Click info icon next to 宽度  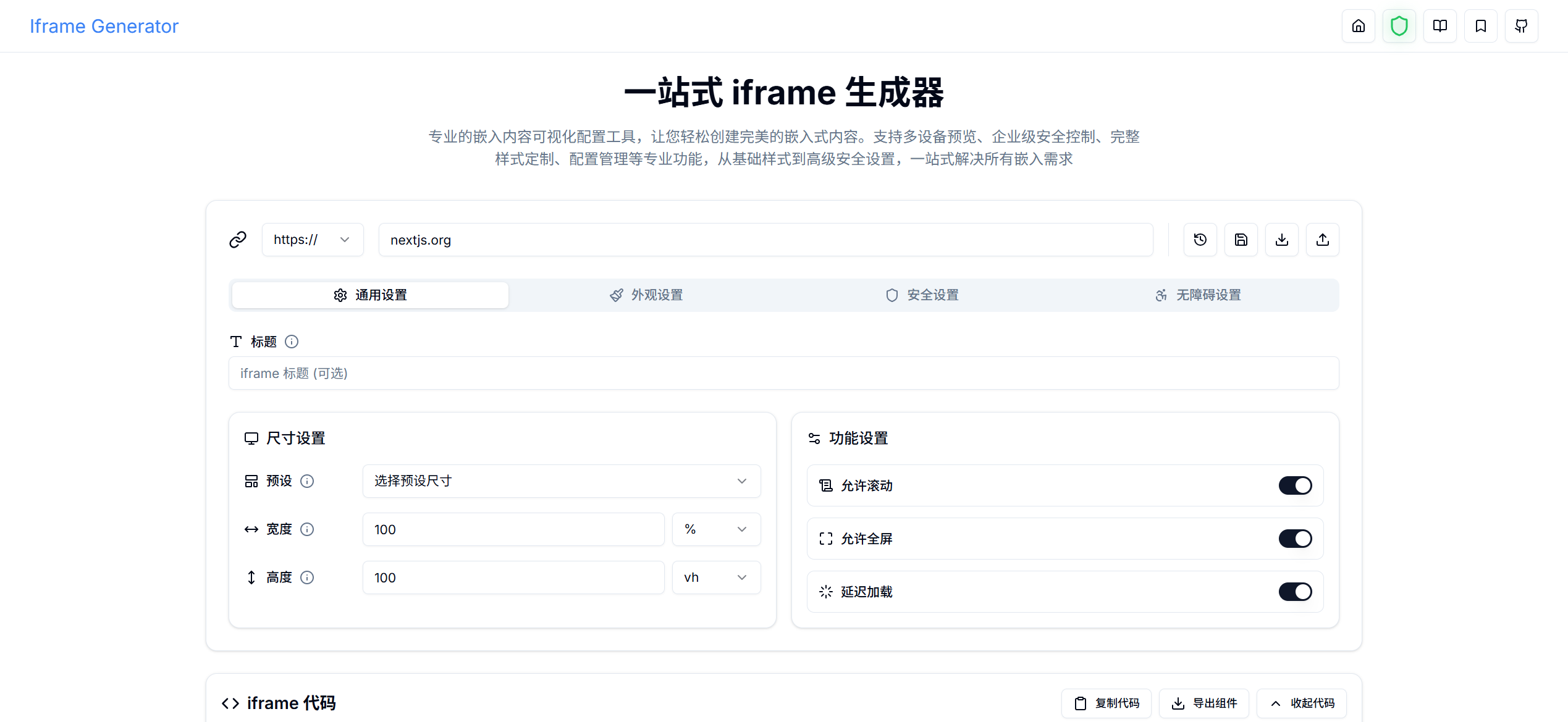coord(307,529)
